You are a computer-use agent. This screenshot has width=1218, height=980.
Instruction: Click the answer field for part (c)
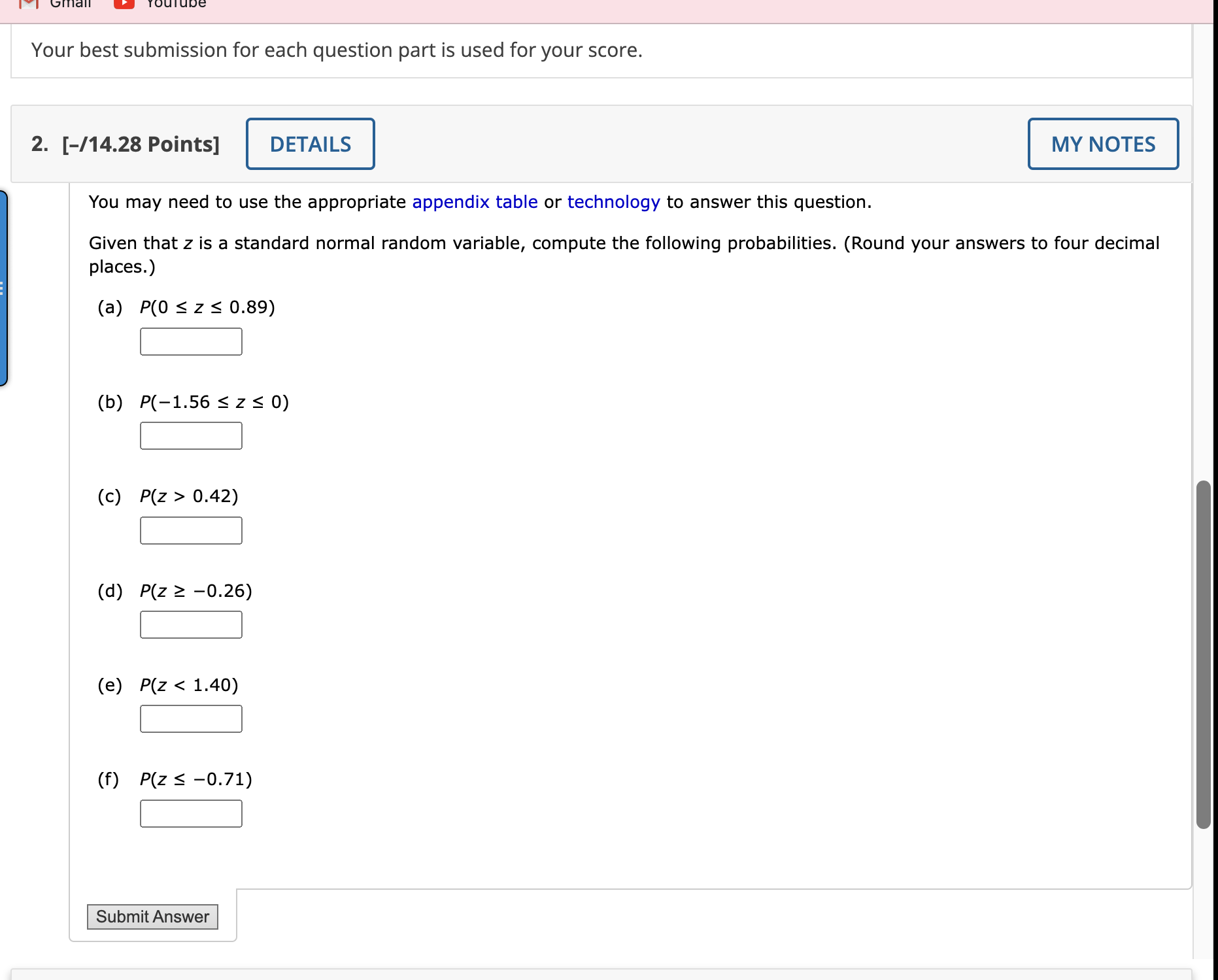point(190,530)
